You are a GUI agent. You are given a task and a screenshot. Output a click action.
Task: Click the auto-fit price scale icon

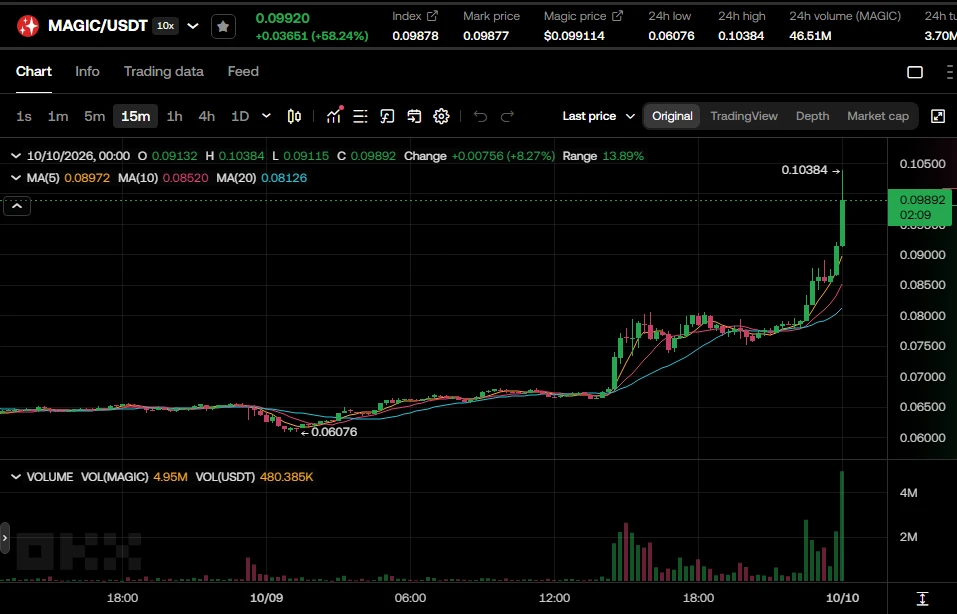click(922, 598)
